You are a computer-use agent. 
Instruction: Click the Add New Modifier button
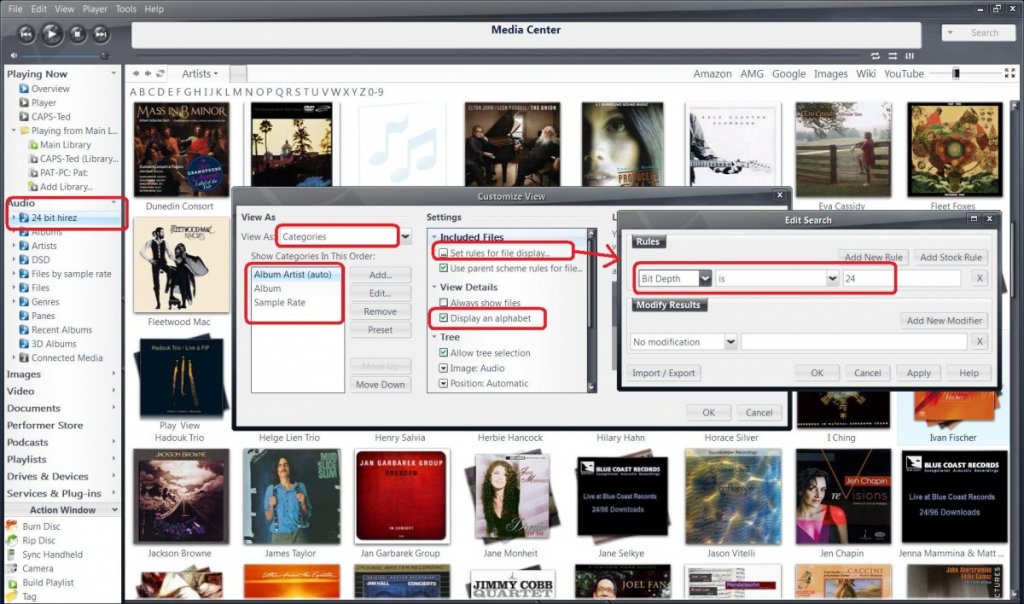[944, 321]
